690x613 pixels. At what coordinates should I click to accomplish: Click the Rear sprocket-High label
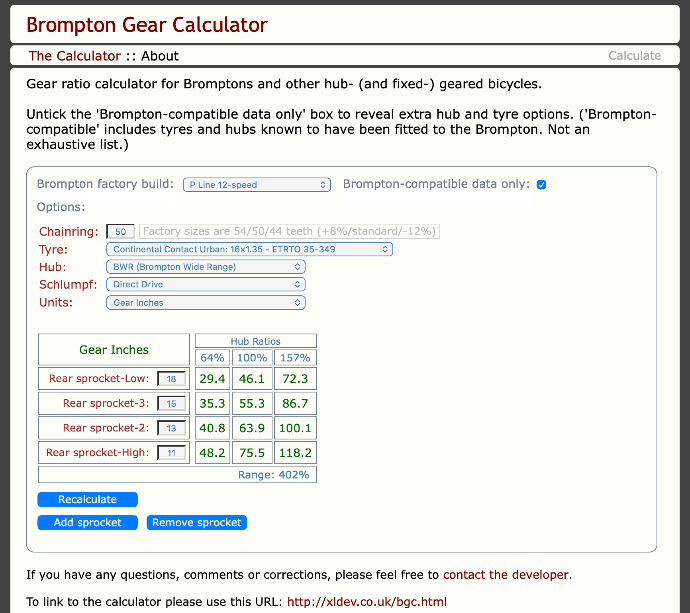[98, 452]
